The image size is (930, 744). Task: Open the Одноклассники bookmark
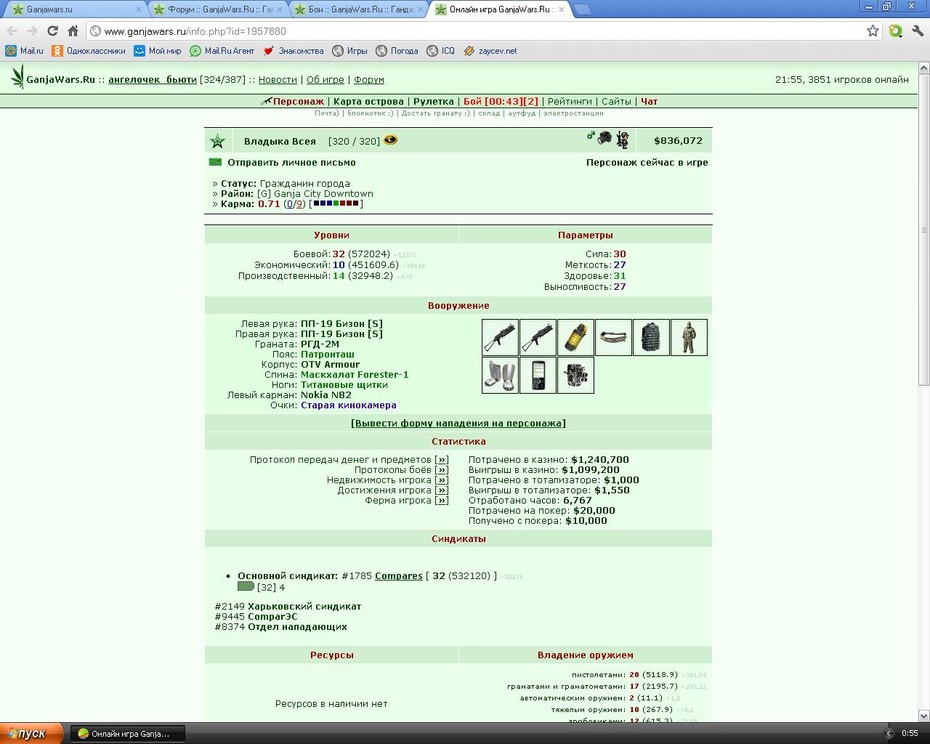click(x=88, y=51)
